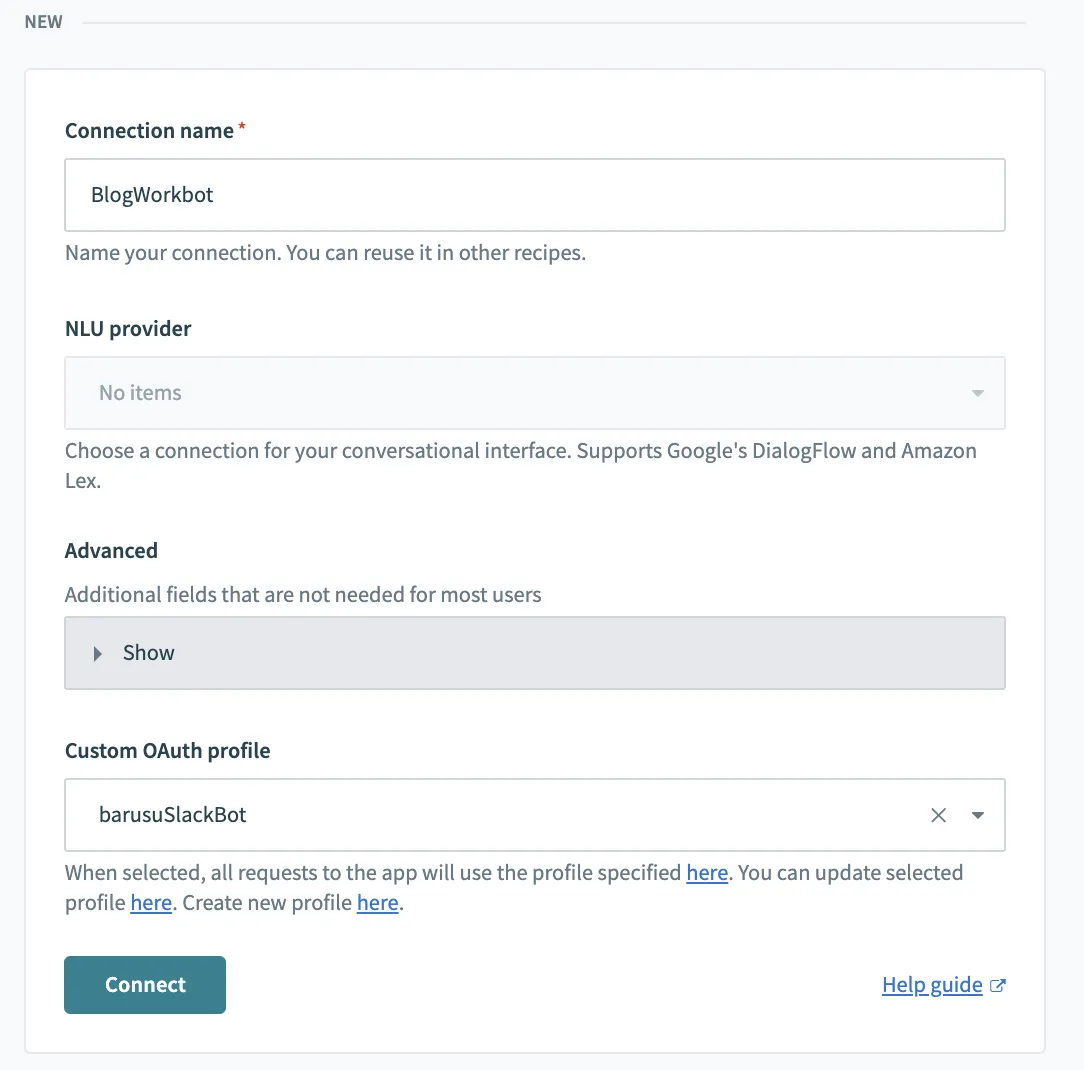Viewport: 1084px width, 1070px height.
Task: Follow the 'here' link to create new profile
Action: (377, 903)
